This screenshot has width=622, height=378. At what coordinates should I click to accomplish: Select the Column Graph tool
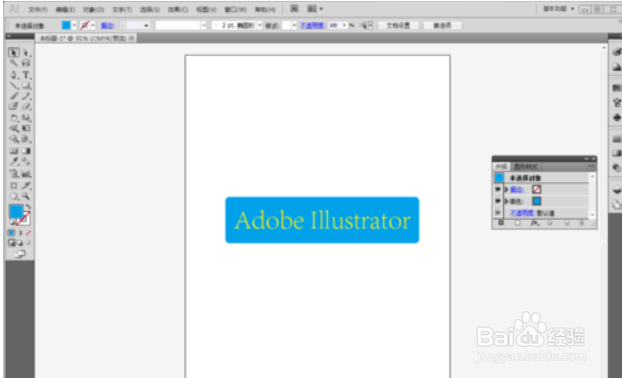click(x=26, y=174)
